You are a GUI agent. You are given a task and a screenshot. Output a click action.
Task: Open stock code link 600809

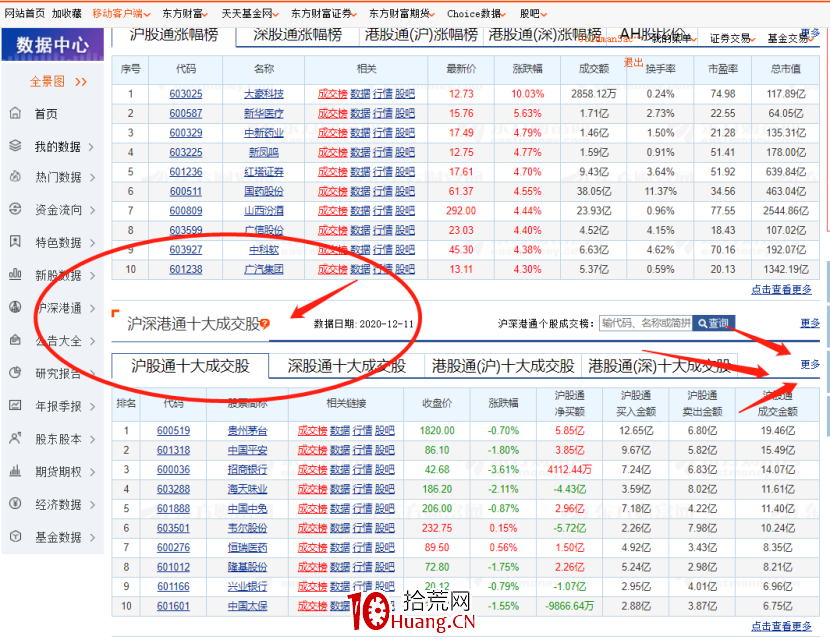pyautogui.click(x=186, y=211)
